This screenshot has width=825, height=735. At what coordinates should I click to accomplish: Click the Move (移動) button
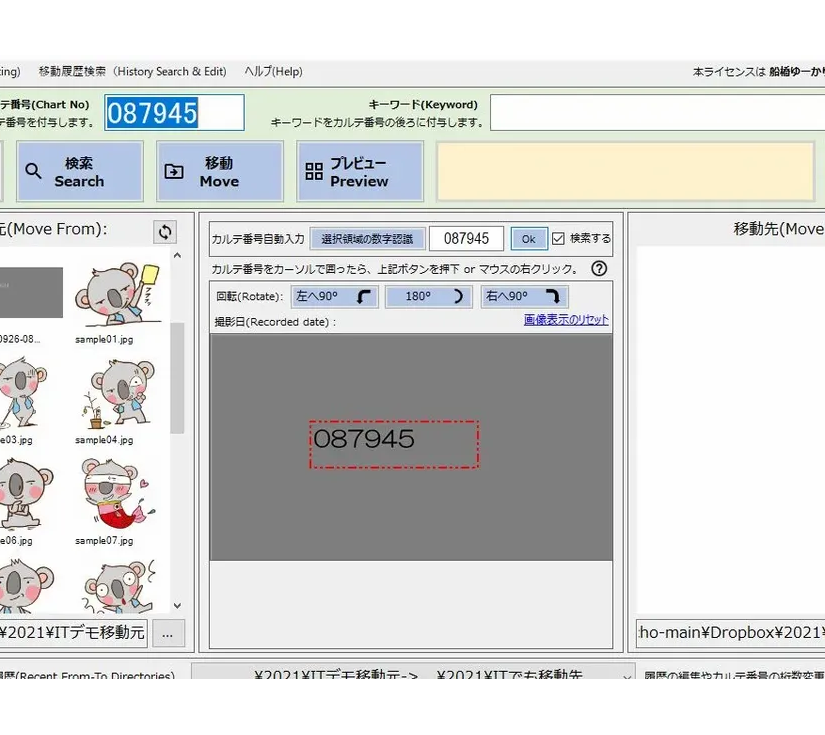point(219,172)
